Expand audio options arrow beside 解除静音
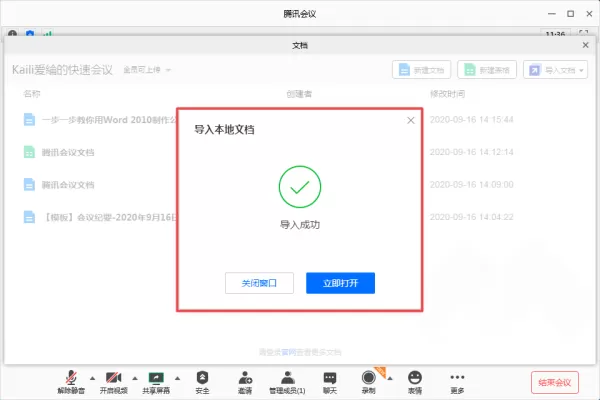 click(x=92, y=379)
